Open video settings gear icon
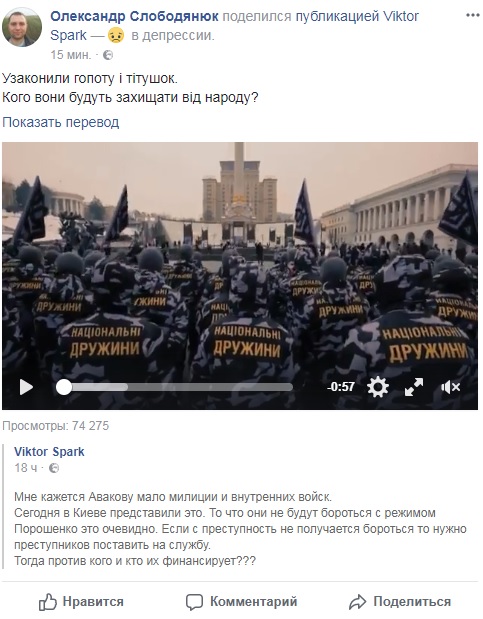The width and height of the screenshot is (483, 619). 378,386
